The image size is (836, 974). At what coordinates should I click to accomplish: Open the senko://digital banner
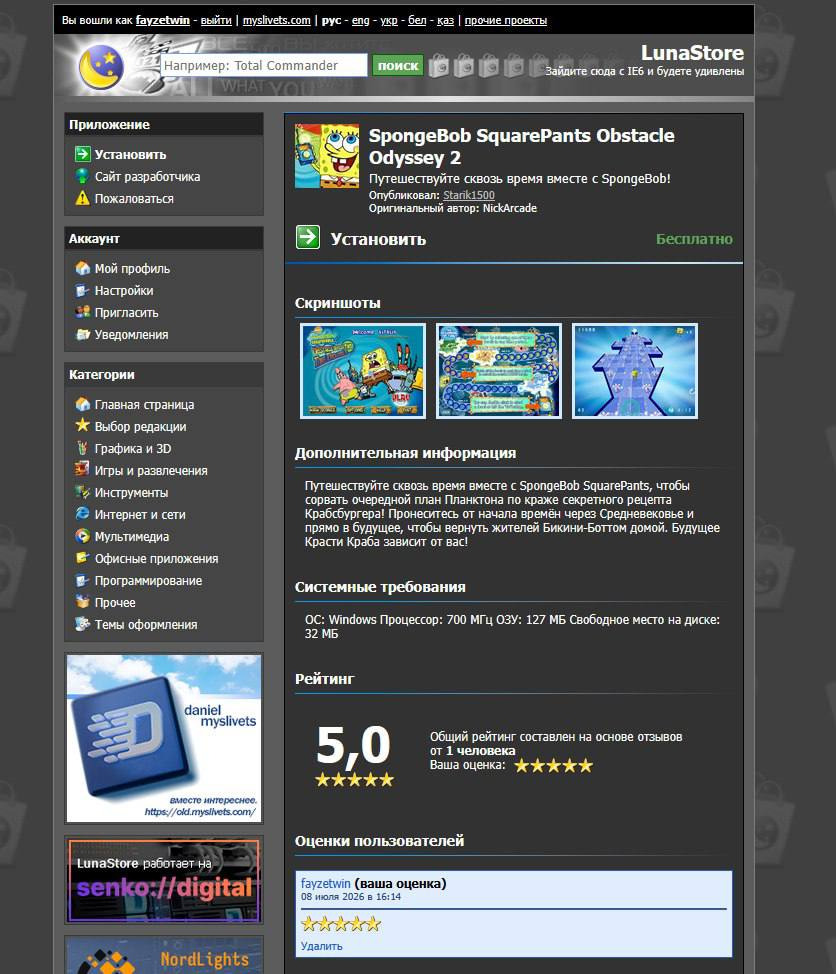coord(164,880)
